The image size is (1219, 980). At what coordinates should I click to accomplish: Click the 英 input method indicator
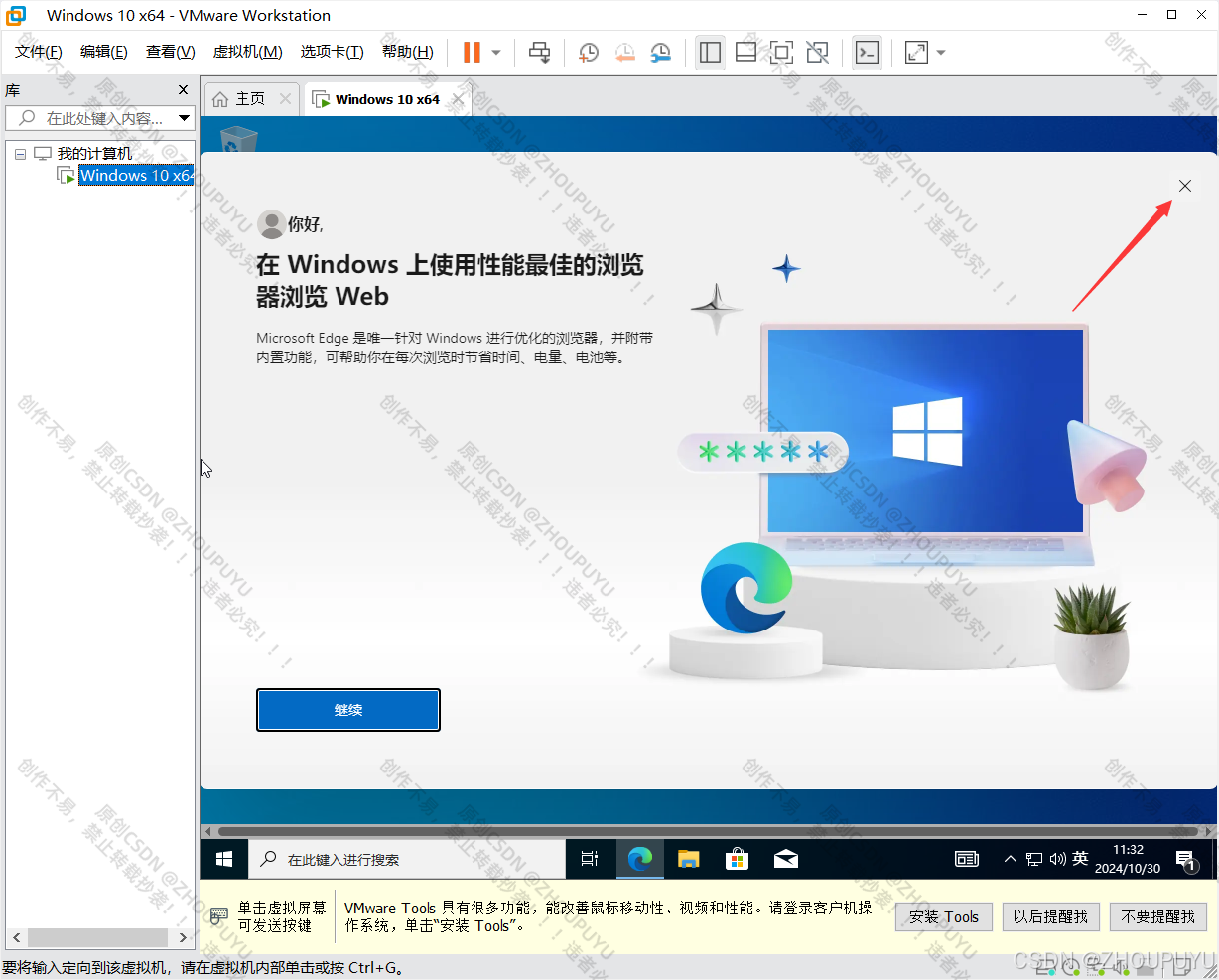click(x=1080, y=858)
